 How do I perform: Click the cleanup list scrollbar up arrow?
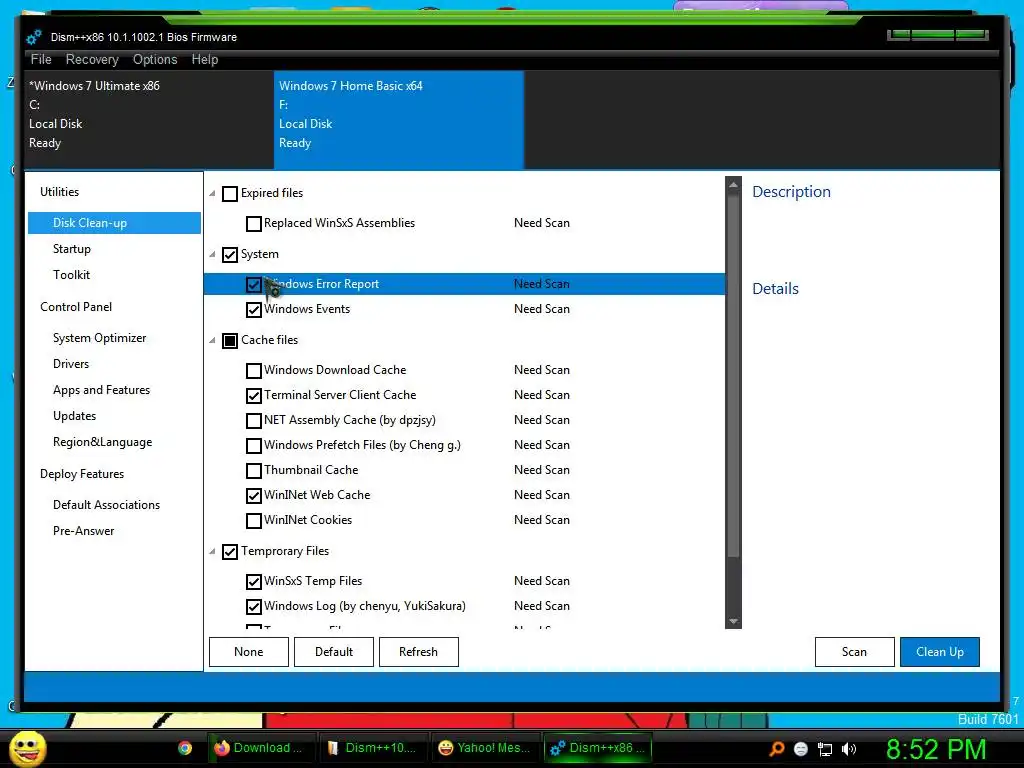[733, 185]
